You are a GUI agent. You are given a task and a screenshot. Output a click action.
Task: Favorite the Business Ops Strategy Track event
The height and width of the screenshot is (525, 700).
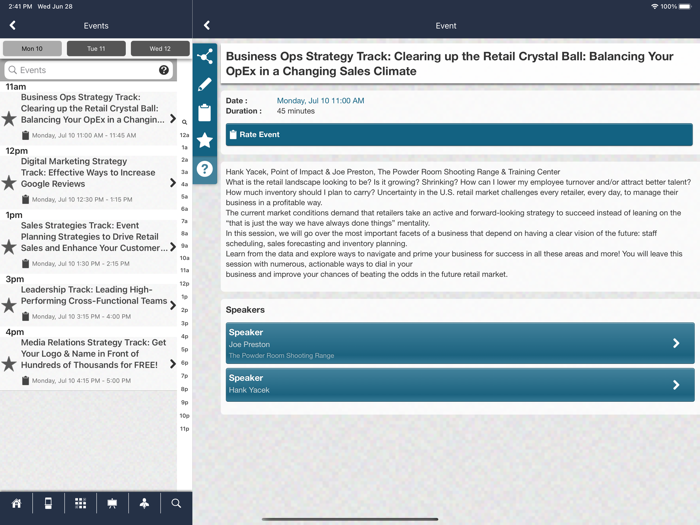[9, 119]
